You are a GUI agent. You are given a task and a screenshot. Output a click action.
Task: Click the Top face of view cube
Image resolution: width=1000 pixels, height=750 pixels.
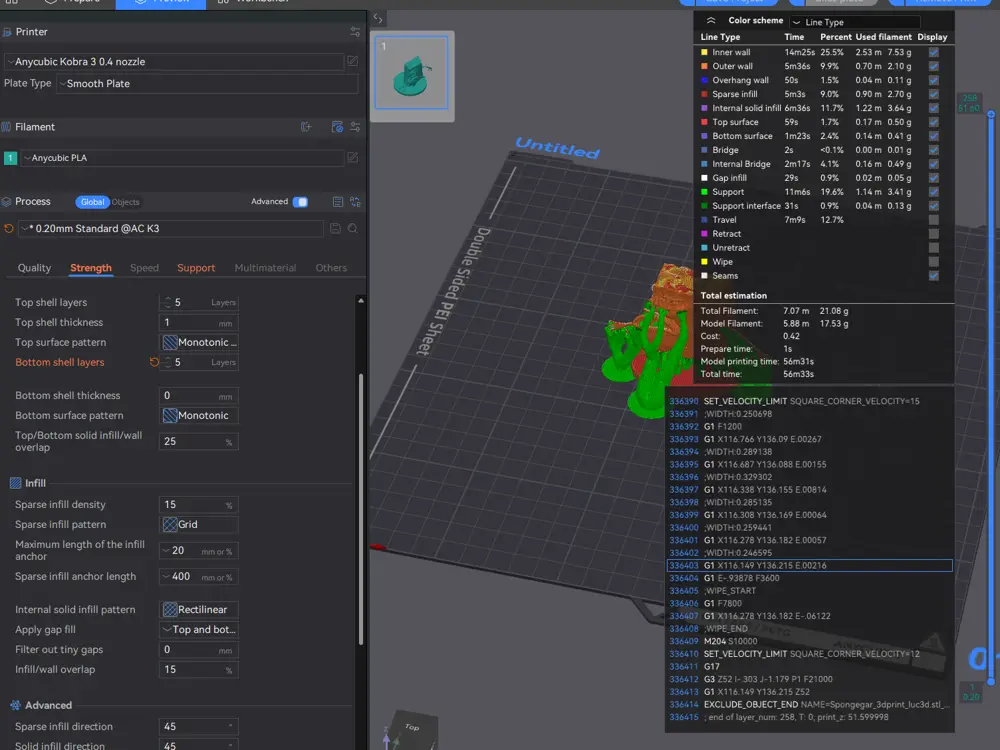[x=413, y=727]
